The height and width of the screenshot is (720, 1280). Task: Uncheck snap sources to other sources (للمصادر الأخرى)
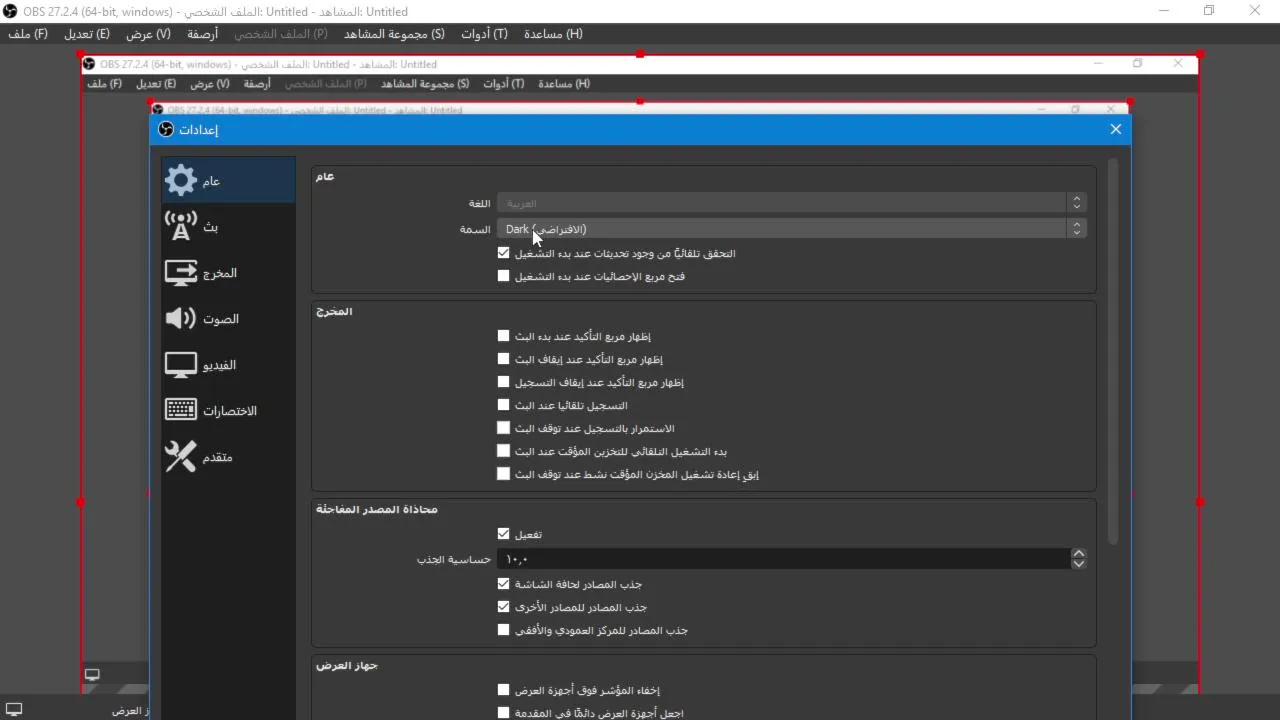504,607
